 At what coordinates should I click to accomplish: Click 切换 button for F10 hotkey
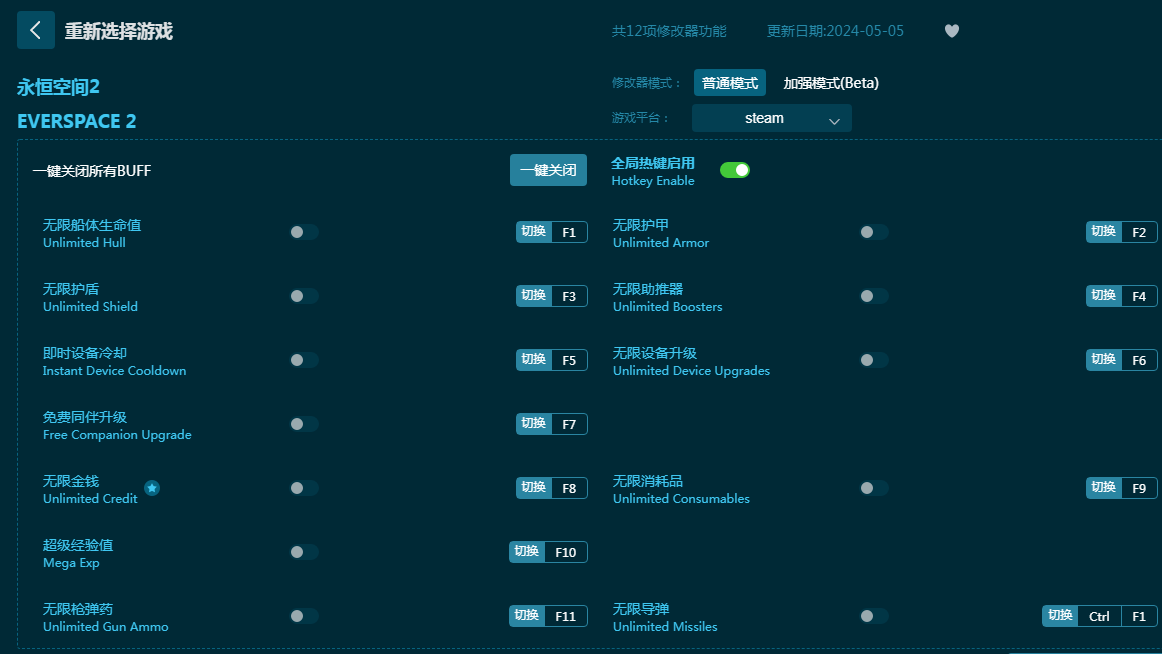click(x=527, y=552)
